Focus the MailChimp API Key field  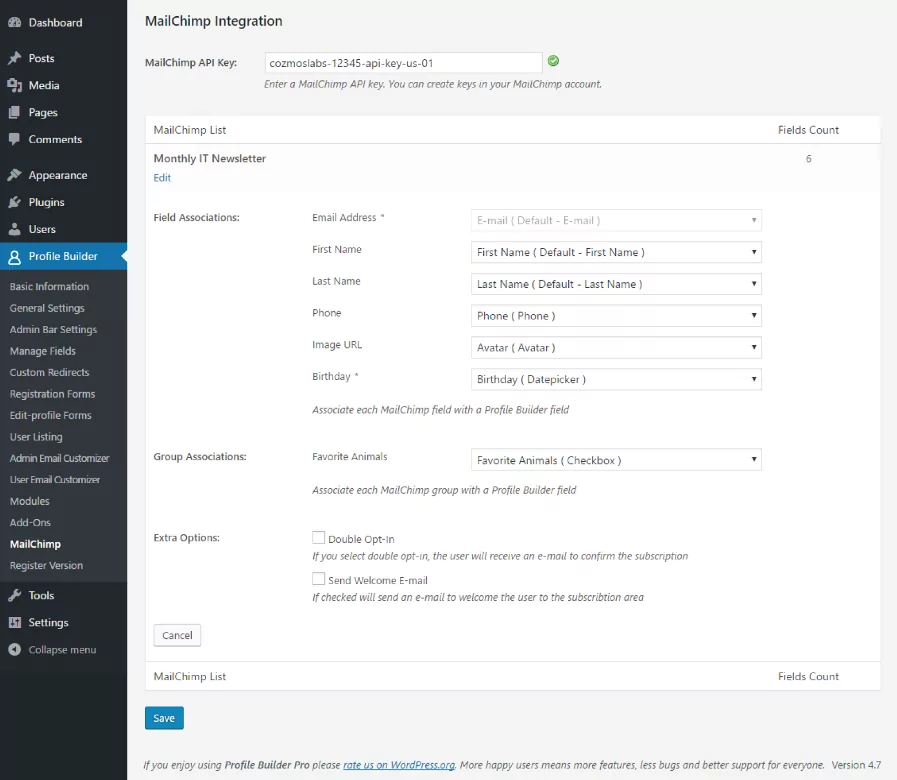pyautogui.click(x=403, y=63)
